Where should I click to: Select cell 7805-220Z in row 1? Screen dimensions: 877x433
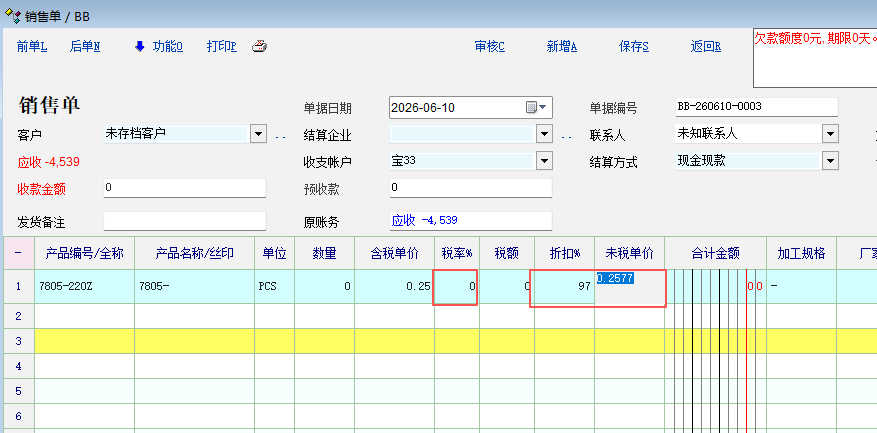point(84,286)
